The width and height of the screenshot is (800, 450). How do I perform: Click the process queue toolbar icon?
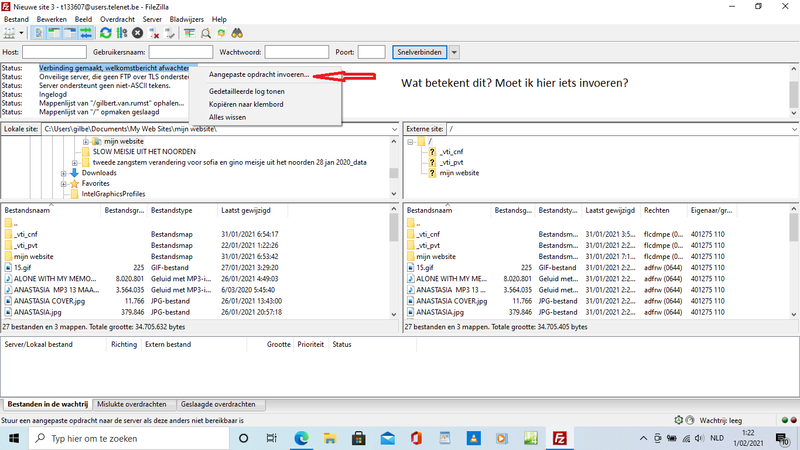(123, 33)
